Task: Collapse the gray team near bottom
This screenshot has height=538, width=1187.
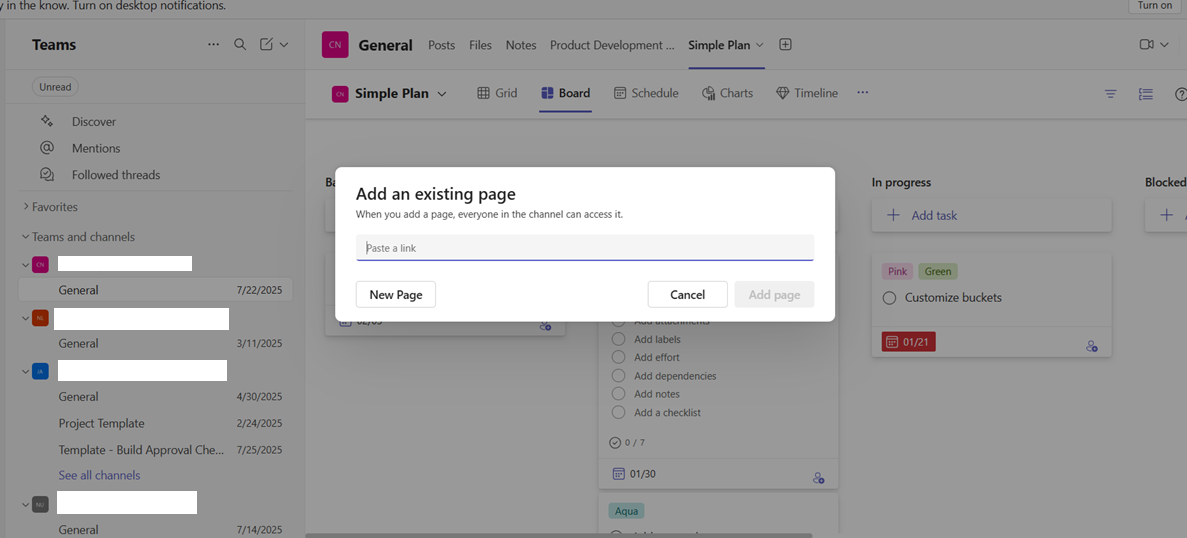Action: (x=26, y=504)
